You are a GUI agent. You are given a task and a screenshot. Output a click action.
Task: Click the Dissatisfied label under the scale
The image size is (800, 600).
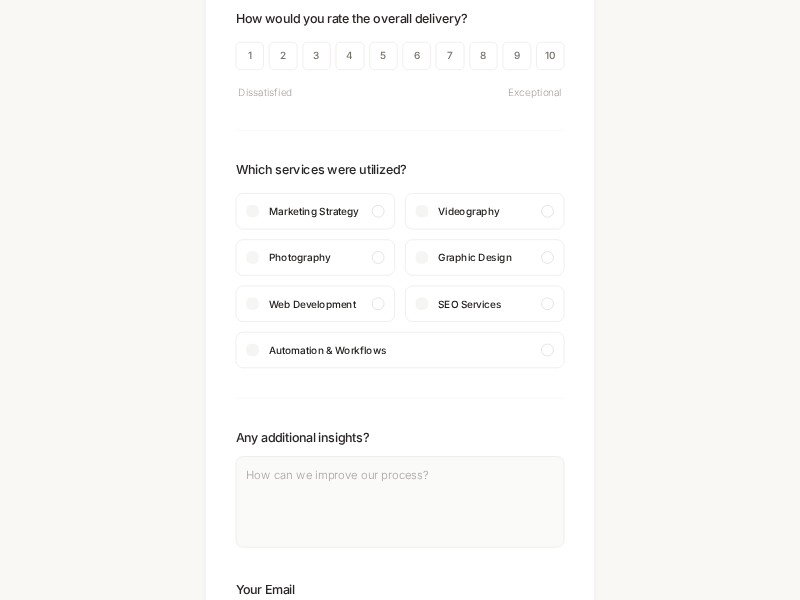click(x=265, y=92)
